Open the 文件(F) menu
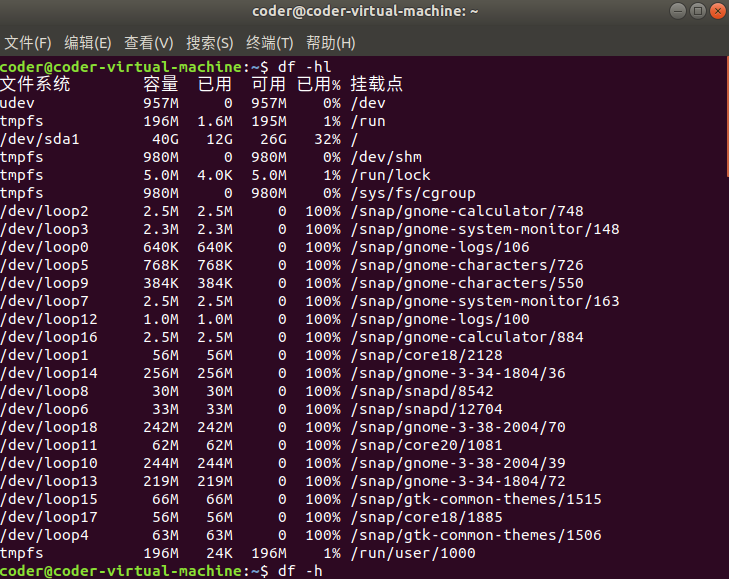This screenshot has width=729, height=579. click(28, 43)
